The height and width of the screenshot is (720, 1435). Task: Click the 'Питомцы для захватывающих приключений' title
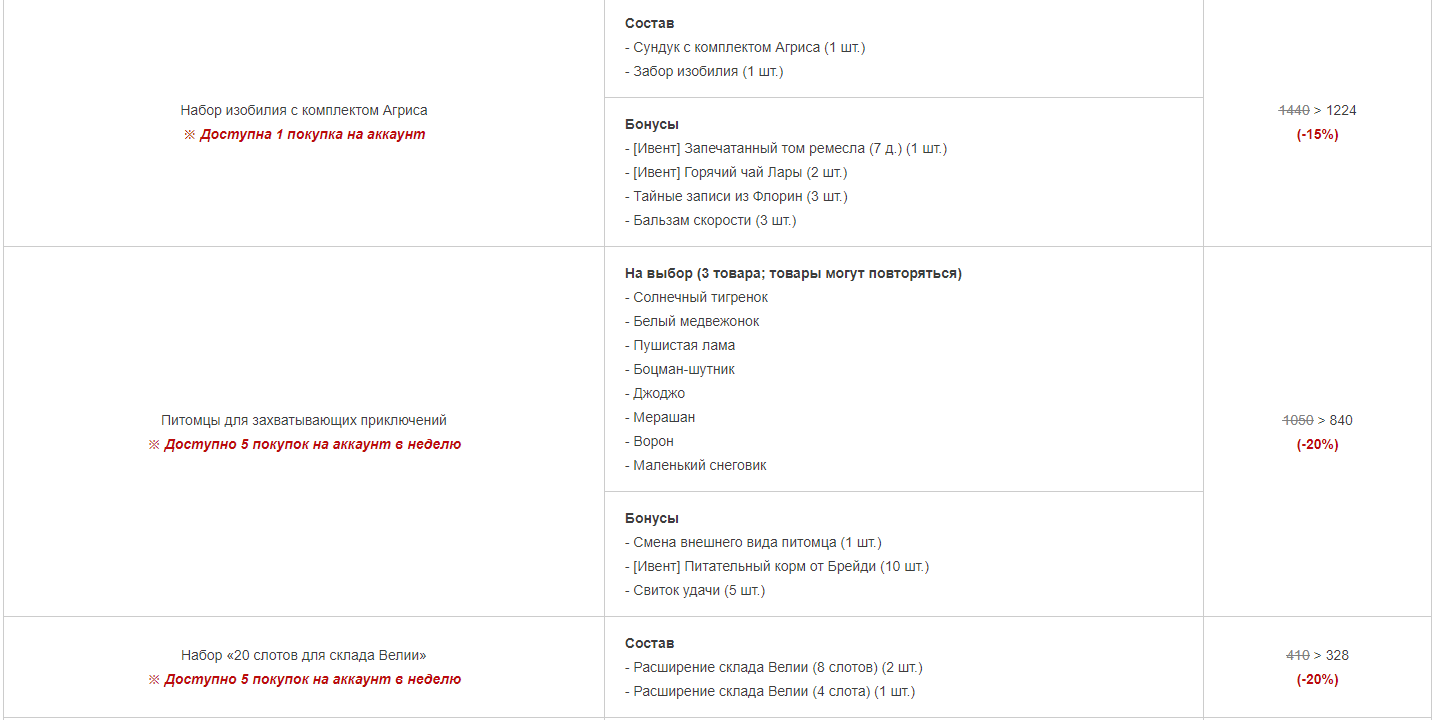[x=304, y=420]
